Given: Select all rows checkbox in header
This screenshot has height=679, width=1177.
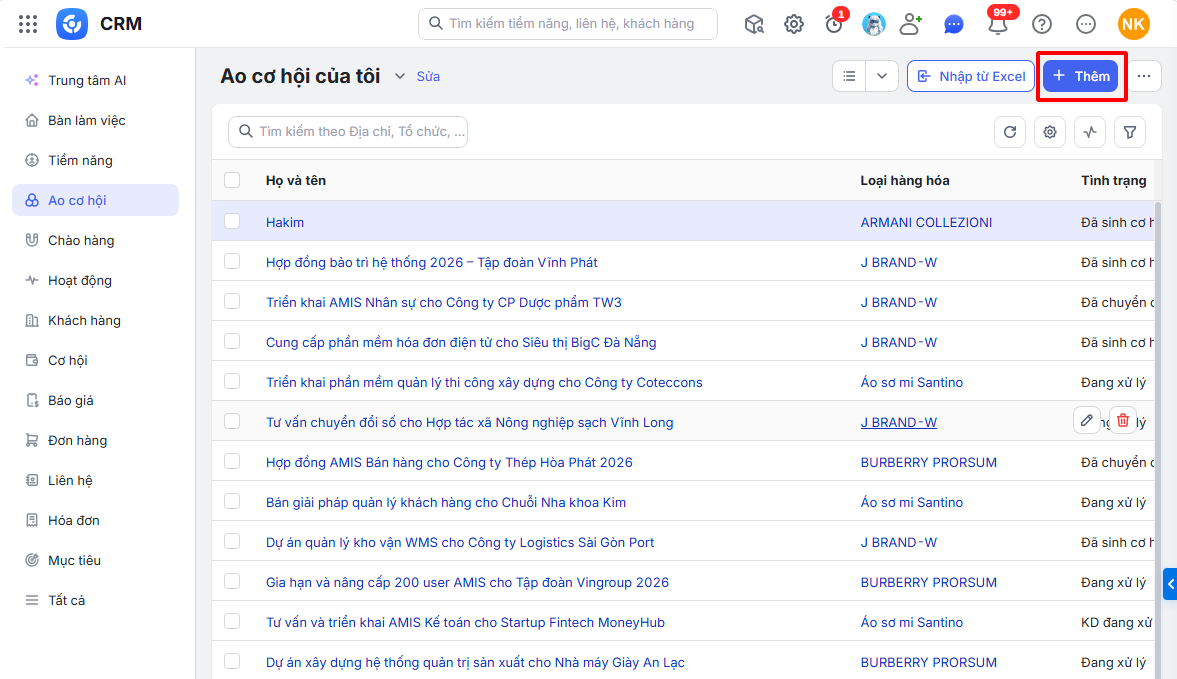Looking at the screenshot, I should point(232,180).
